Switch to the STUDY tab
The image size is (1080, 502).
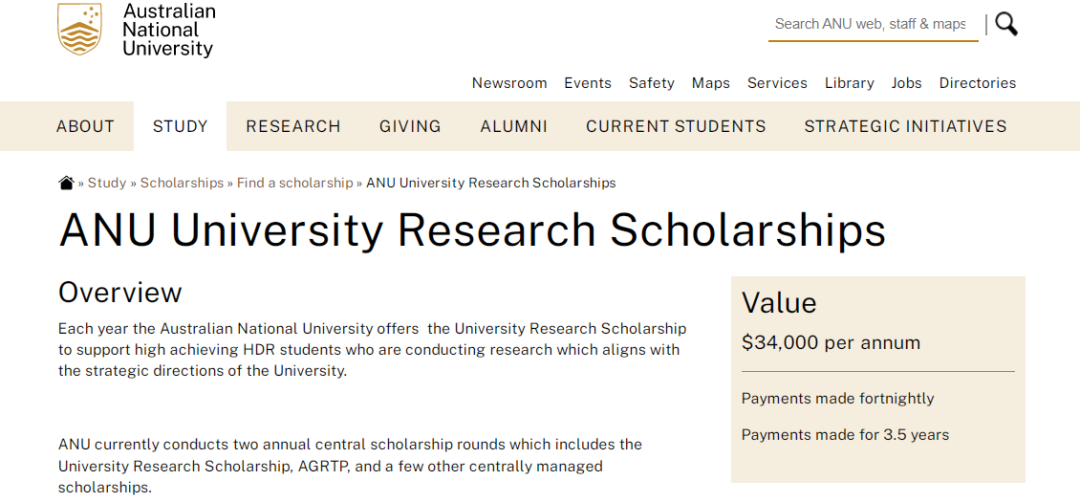[180, 126]
